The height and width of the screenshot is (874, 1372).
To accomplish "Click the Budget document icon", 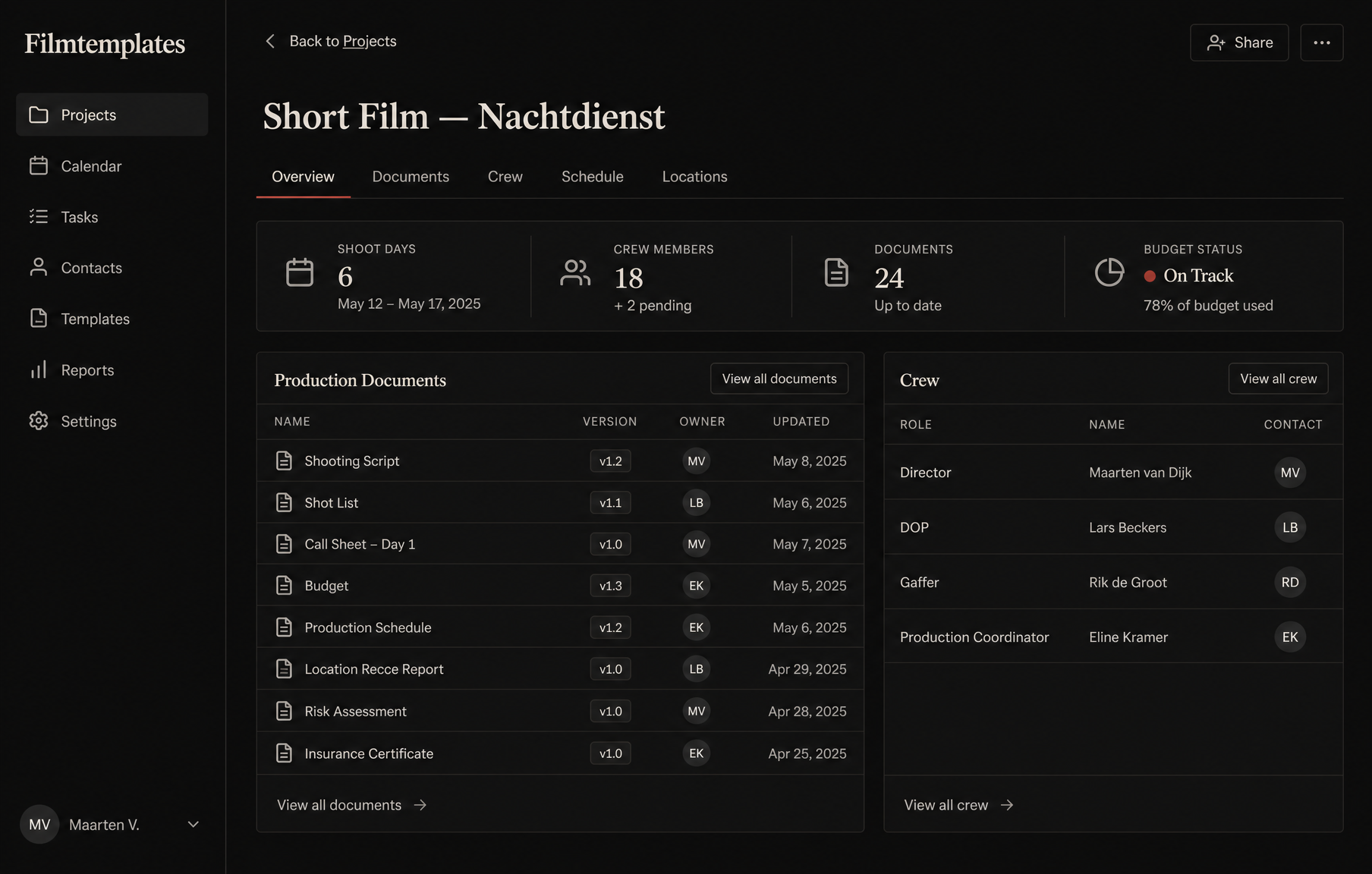I will pyautogui.click(x=284, y=586).
